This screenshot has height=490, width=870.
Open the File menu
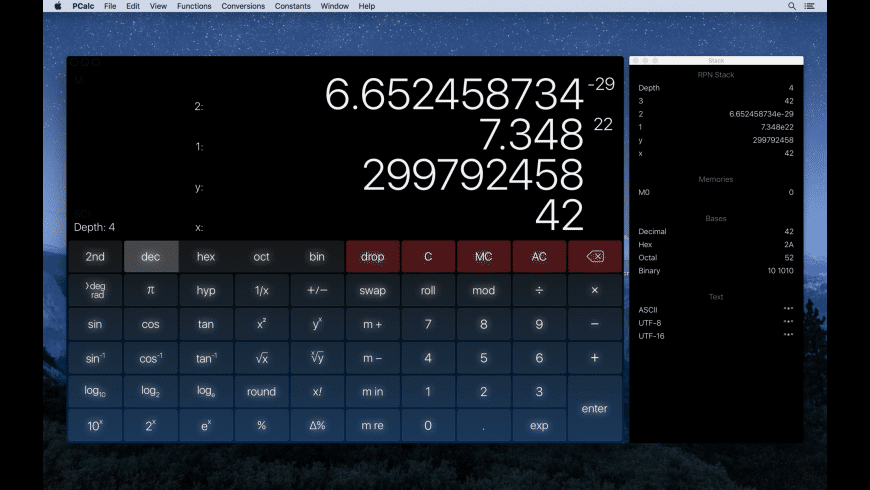(x=110, y=6)
